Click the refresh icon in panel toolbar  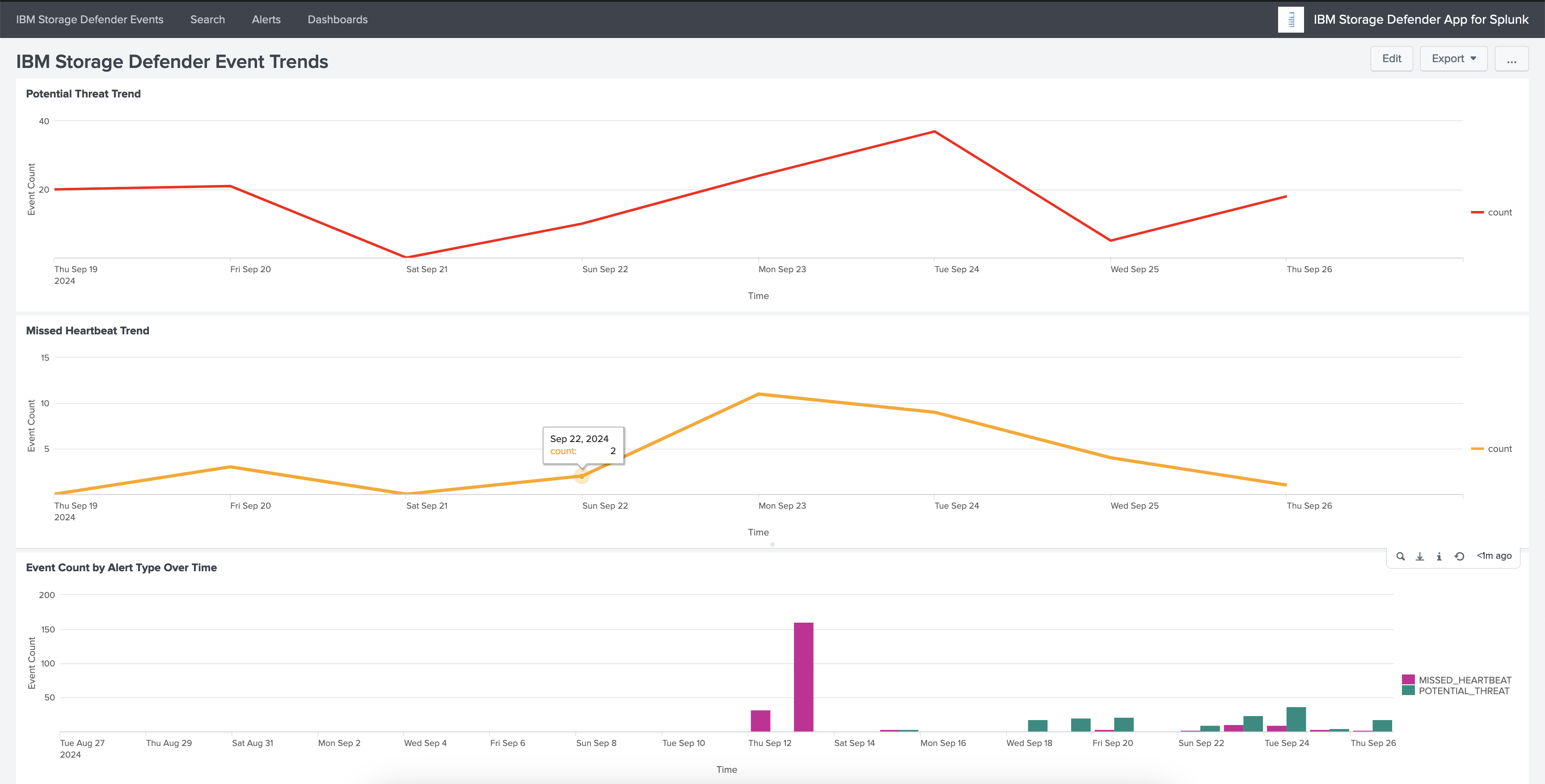[x=1459, y=556]
